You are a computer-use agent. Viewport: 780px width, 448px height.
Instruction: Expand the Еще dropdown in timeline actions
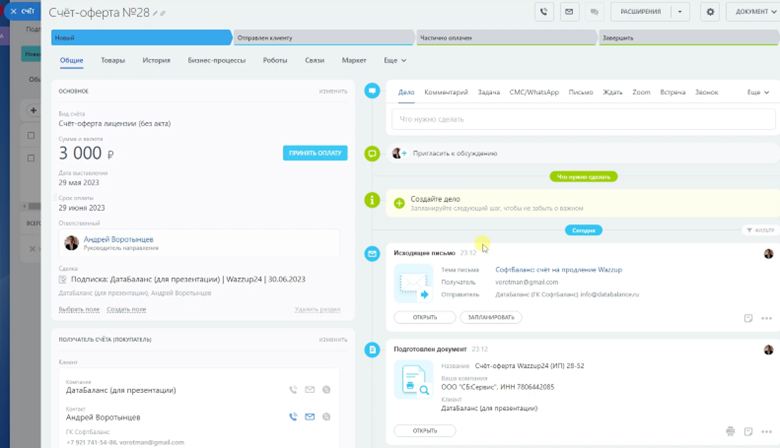click(758, 92)
